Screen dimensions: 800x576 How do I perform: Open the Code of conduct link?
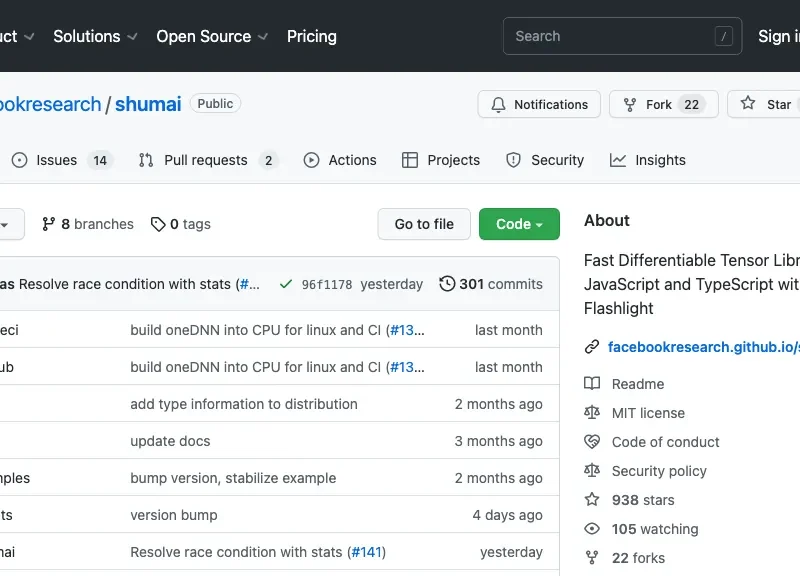[x=665, y=442]
